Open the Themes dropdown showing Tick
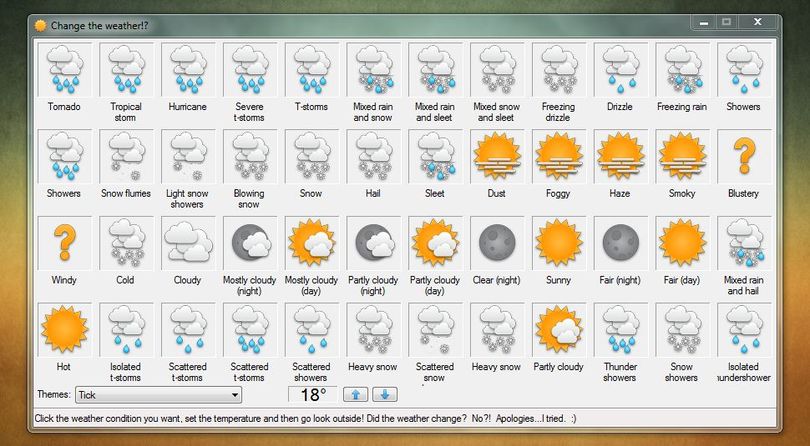The image size is (810, 446). click(158, 395)
